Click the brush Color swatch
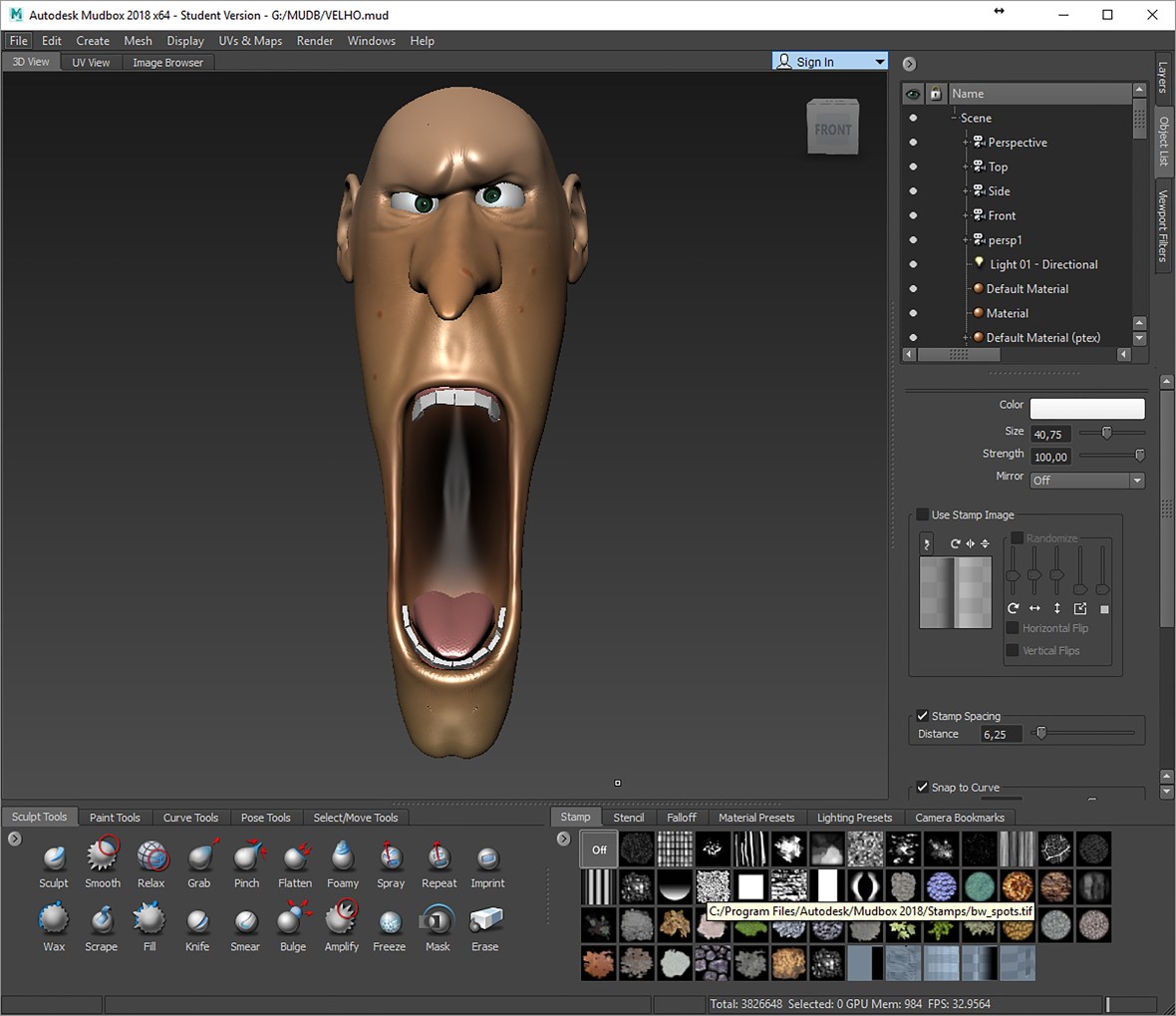 (1086, 408)
